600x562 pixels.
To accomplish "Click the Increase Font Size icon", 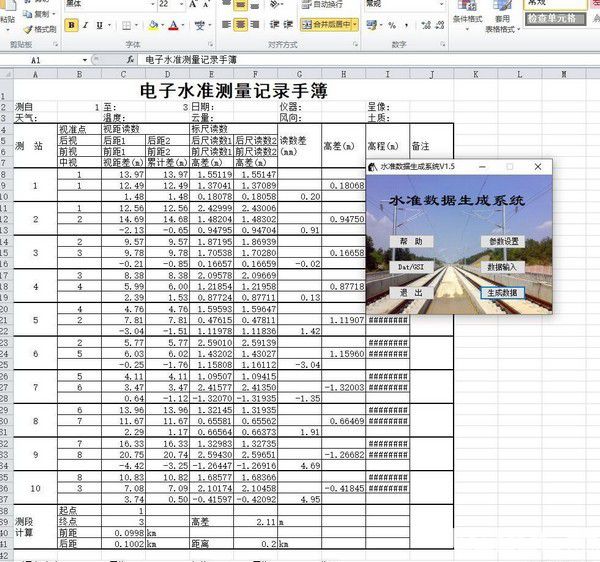I will tap(193, 4).
